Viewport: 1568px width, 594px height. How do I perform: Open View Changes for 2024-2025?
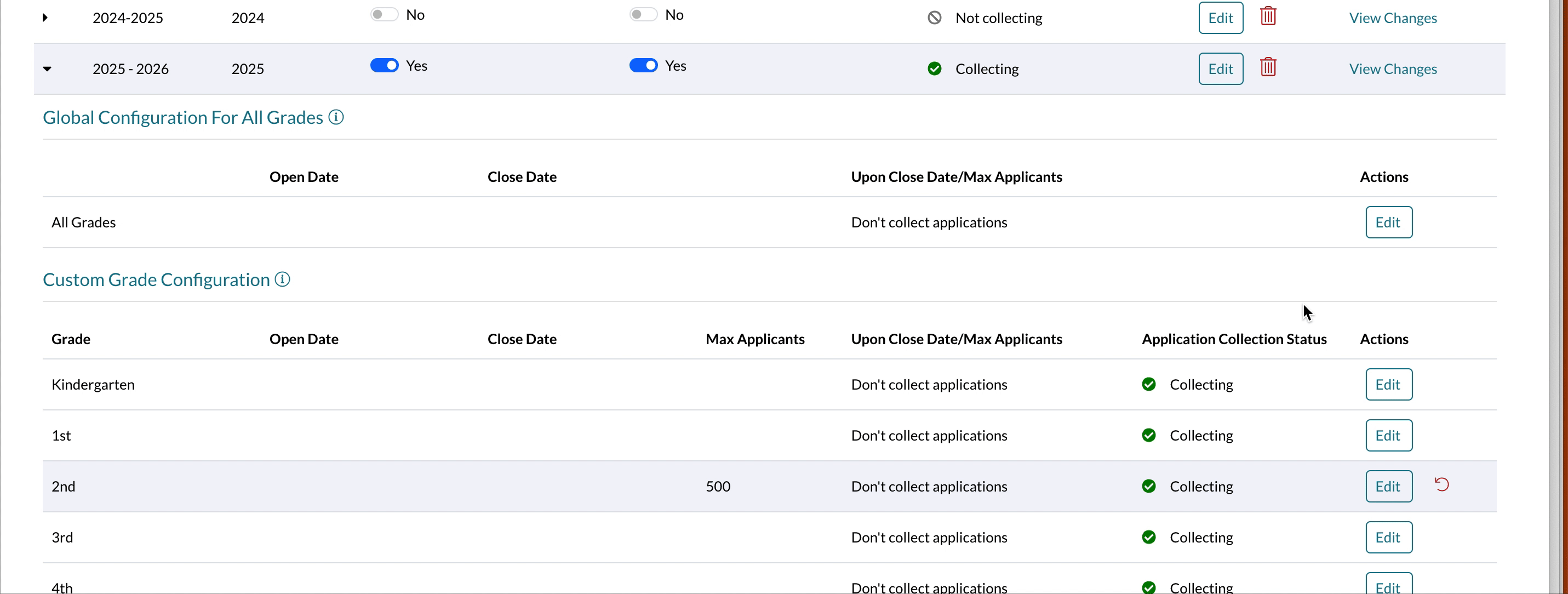[1392, 18]
